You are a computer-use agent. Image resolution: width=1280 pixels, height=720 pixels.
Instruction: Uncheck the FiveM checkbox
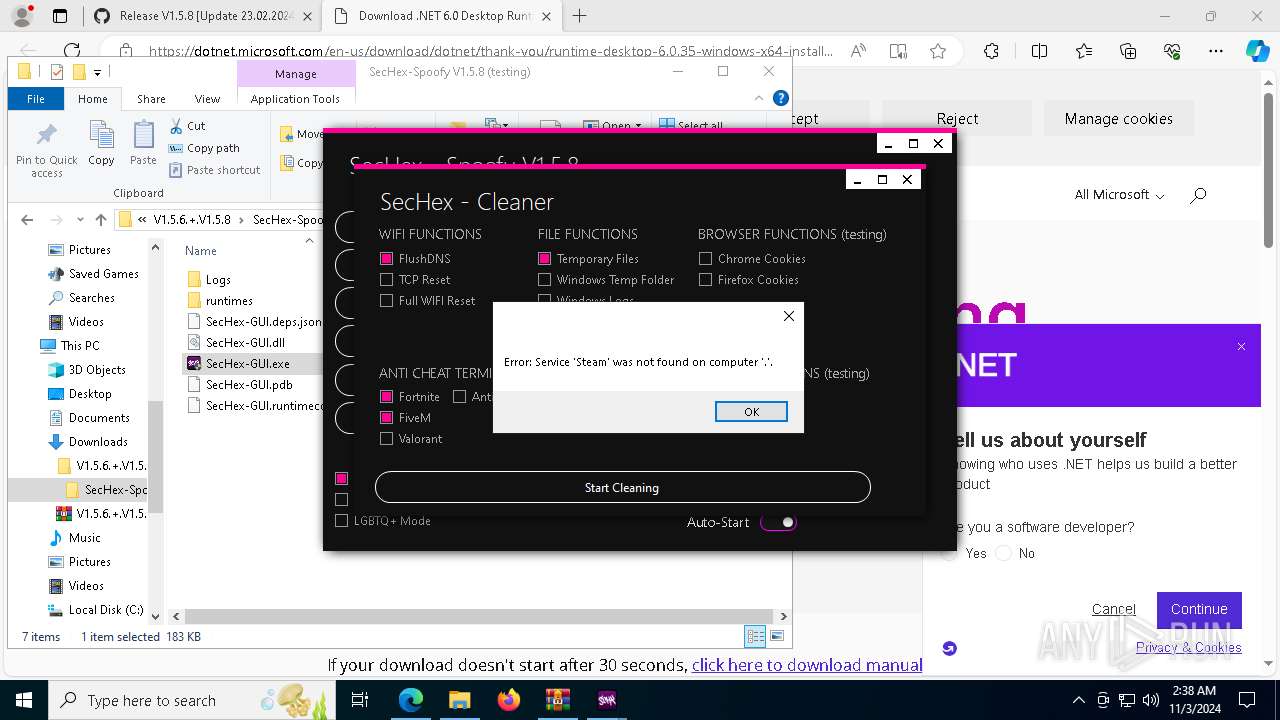[387, 418]
